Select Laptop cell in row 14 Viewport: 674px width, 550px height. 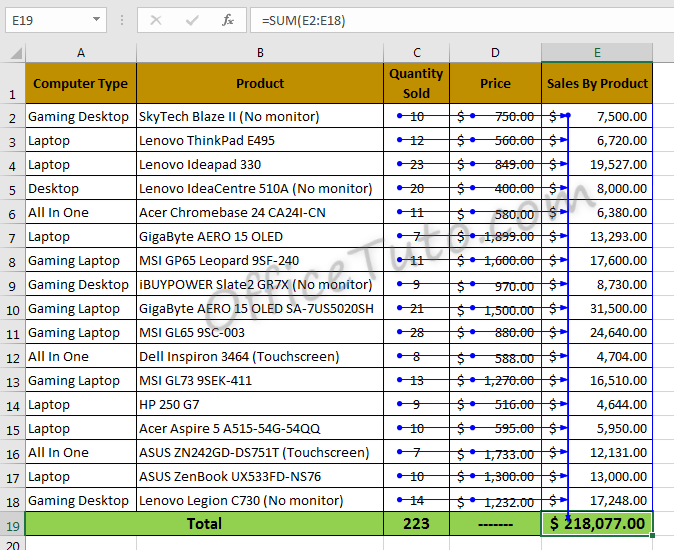tap(81, 404)
